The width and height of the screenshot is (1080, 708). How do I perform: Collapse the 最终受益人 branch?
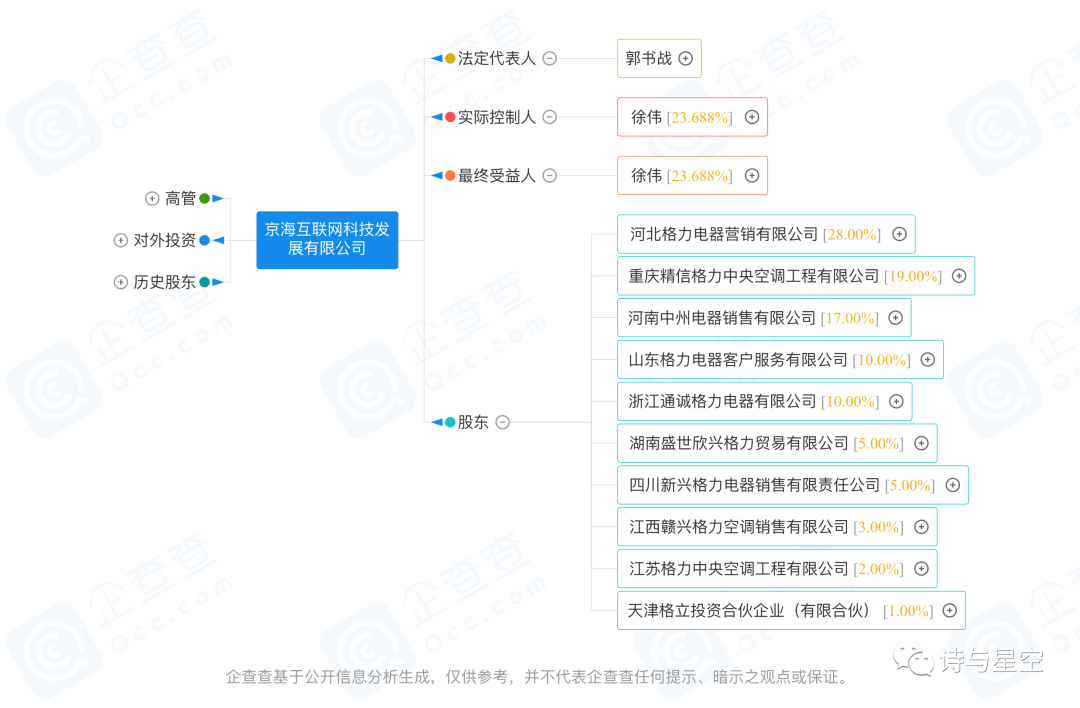tap(550, 176)
